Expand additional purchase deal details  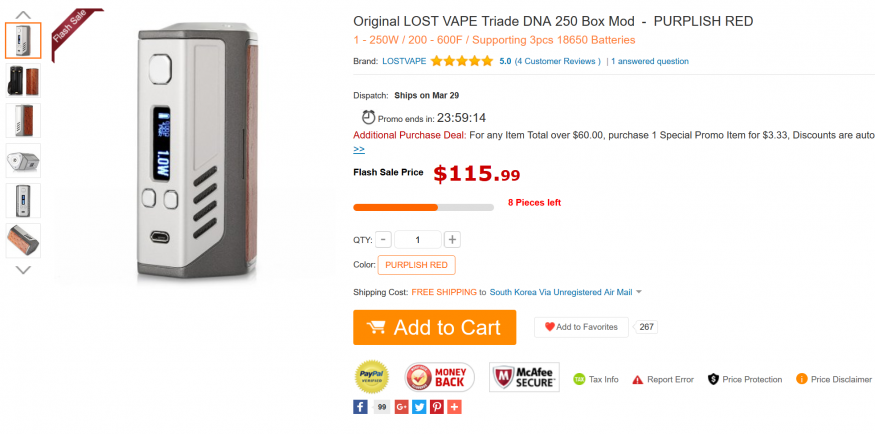coord(359,149)
